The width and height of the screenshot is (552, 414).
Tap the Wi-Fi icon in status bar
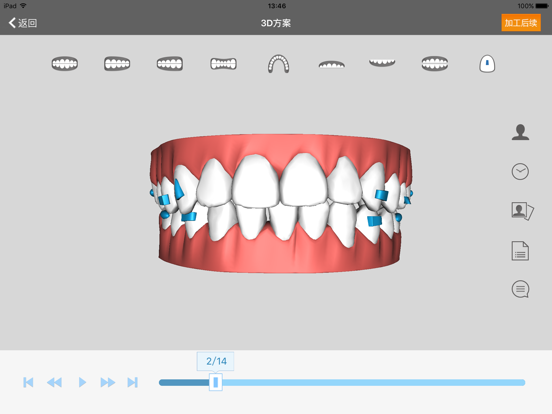(x=23, y=6)
